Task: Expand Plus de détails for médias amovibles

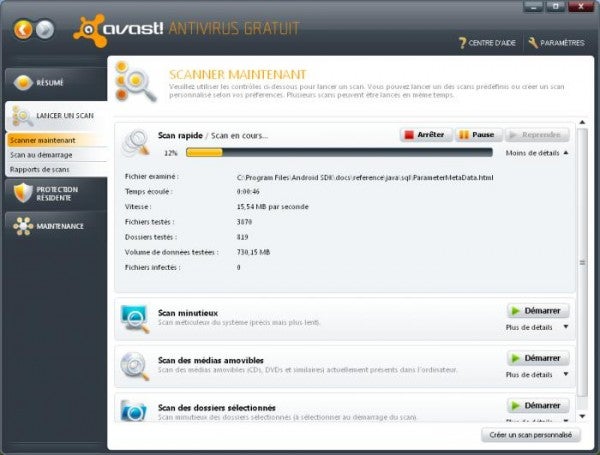Action: [537, 374]
